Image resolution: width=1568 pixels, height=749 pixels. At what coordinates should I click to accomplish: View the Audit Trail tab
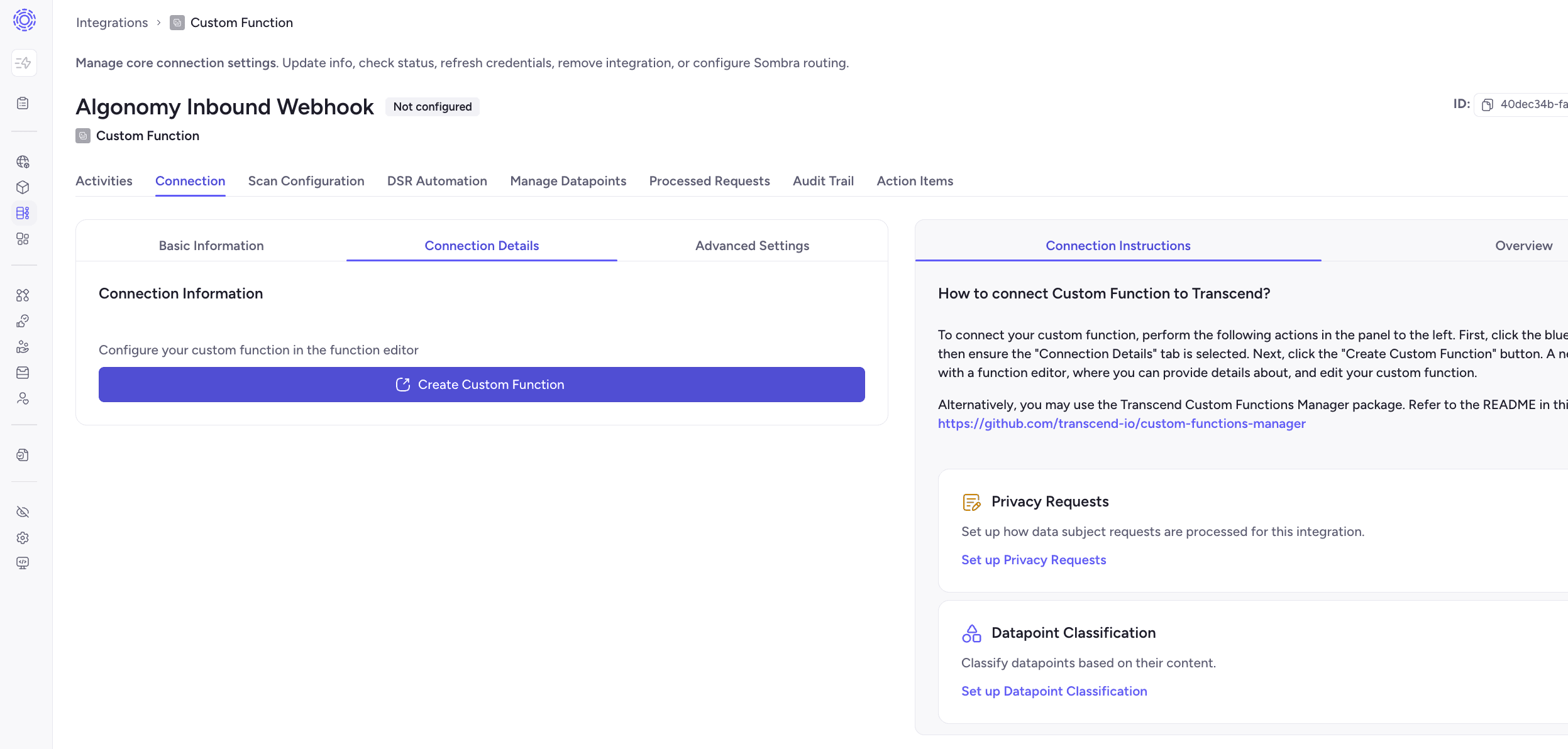(x=823, y=181)
